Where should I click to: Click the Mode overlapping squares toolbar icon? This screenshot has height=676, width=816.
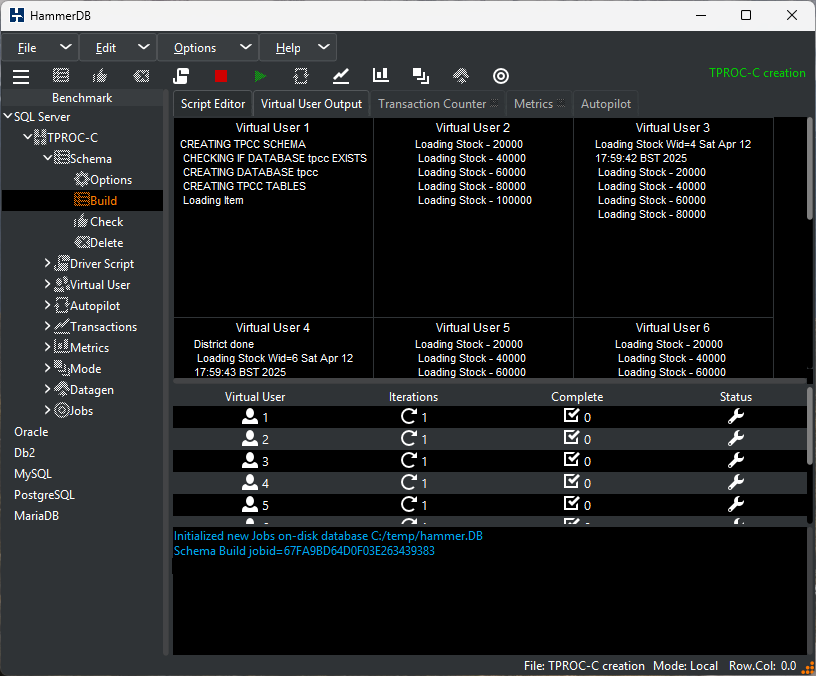(x=420, y=76)
